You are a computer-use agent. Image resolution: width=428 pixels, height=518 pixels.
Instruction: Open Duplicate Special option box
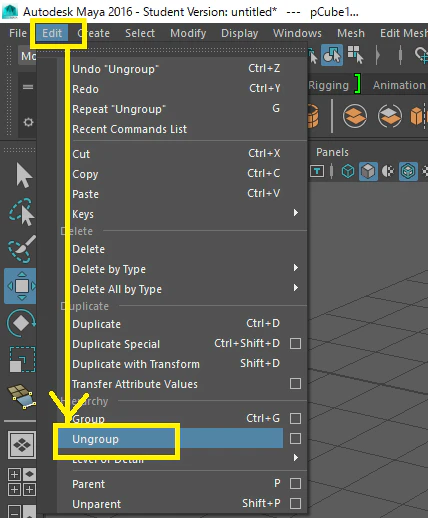click(x=295, y=343)
